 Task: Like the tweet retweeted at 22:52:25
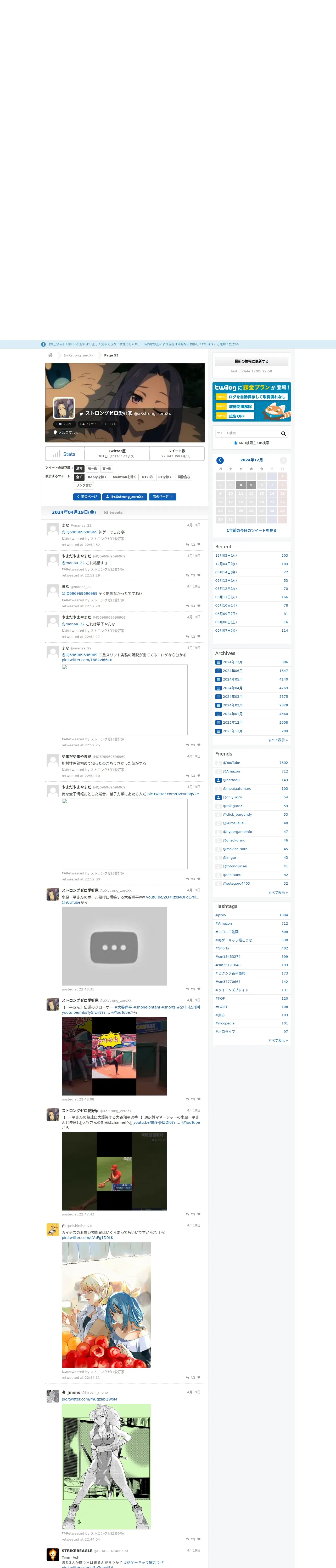[x=199, y=745]
